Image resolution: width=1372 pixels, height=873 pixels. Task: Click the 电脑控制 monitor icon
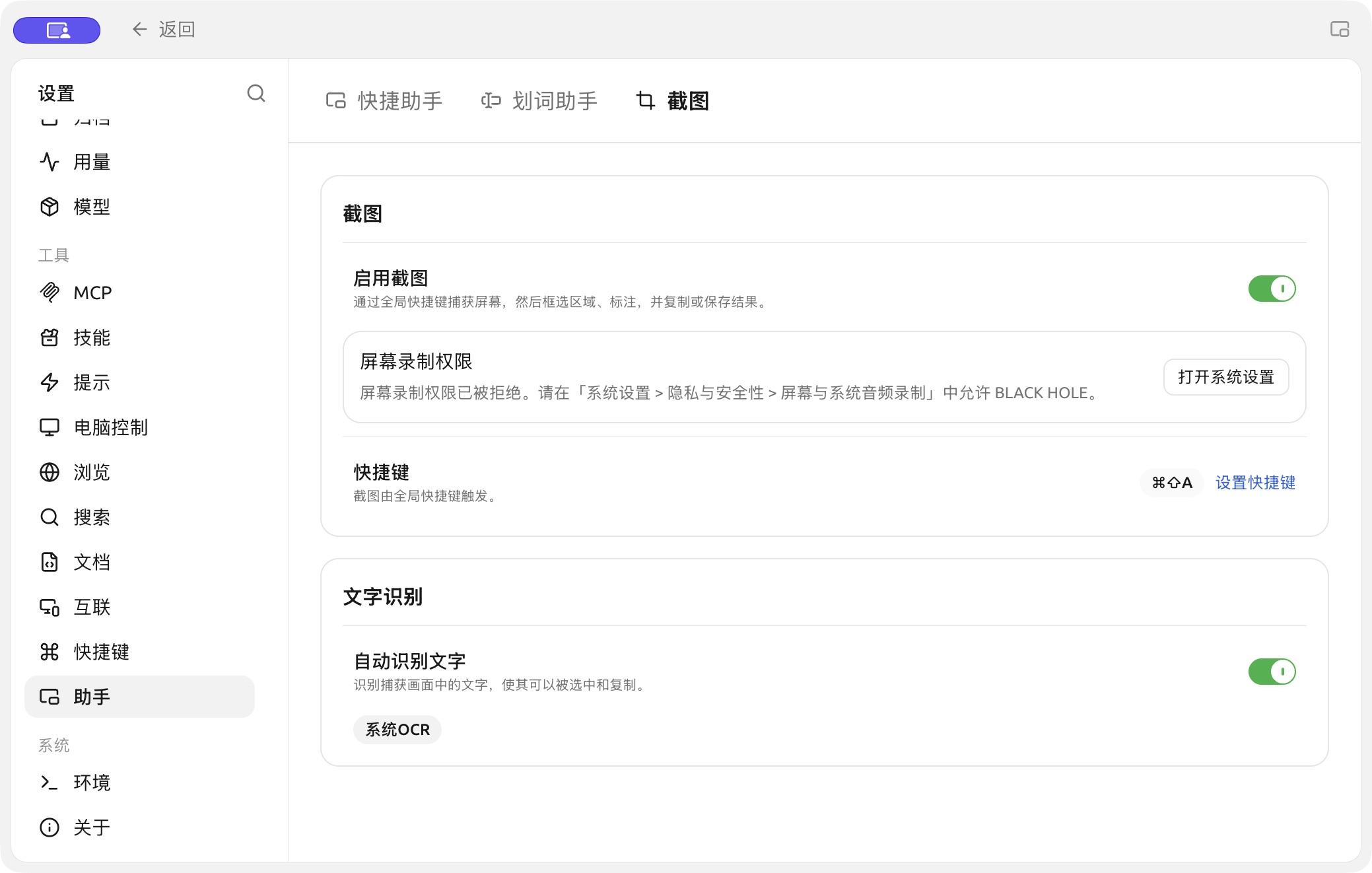coord(50,427)
